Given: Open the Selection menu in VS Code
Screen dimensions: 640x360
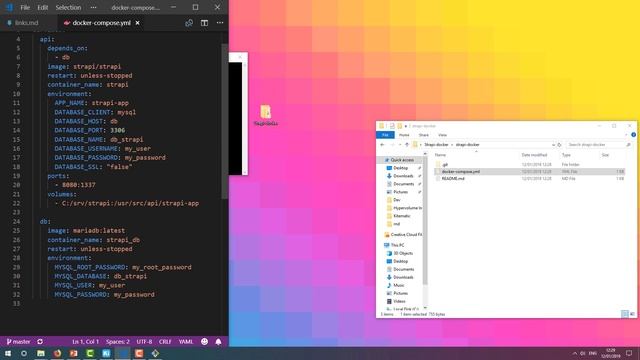Looking at the screenshot, I should point(68,7).
